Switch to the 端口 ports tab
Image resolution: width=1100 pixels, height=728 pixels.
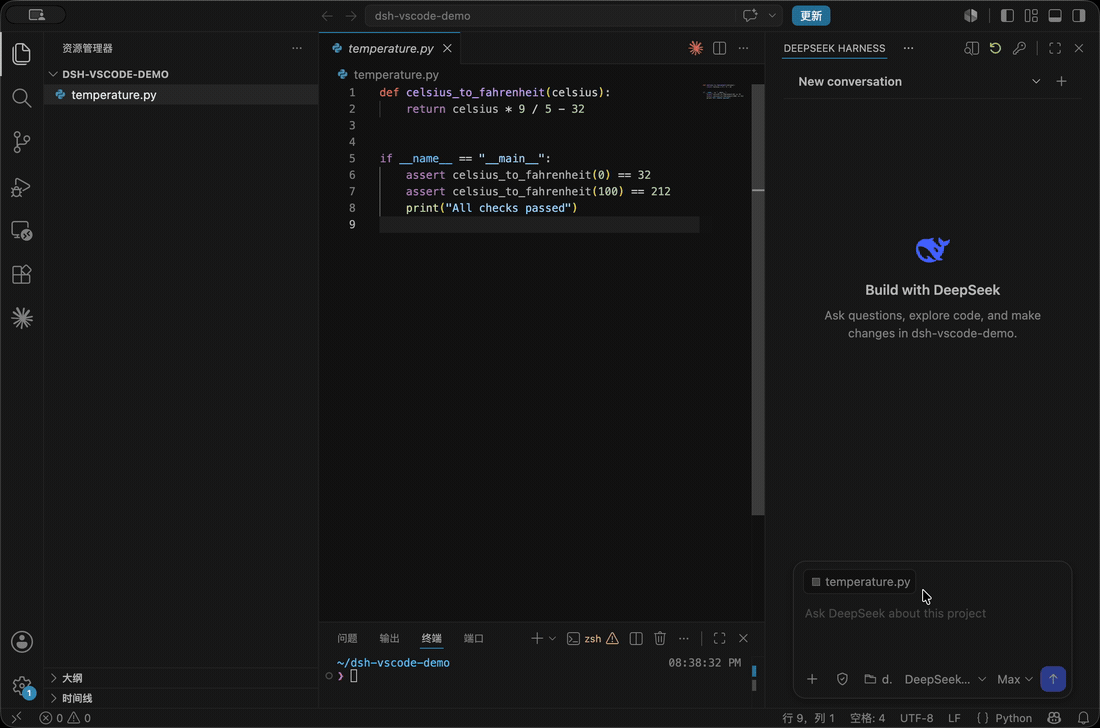(474, 638)
